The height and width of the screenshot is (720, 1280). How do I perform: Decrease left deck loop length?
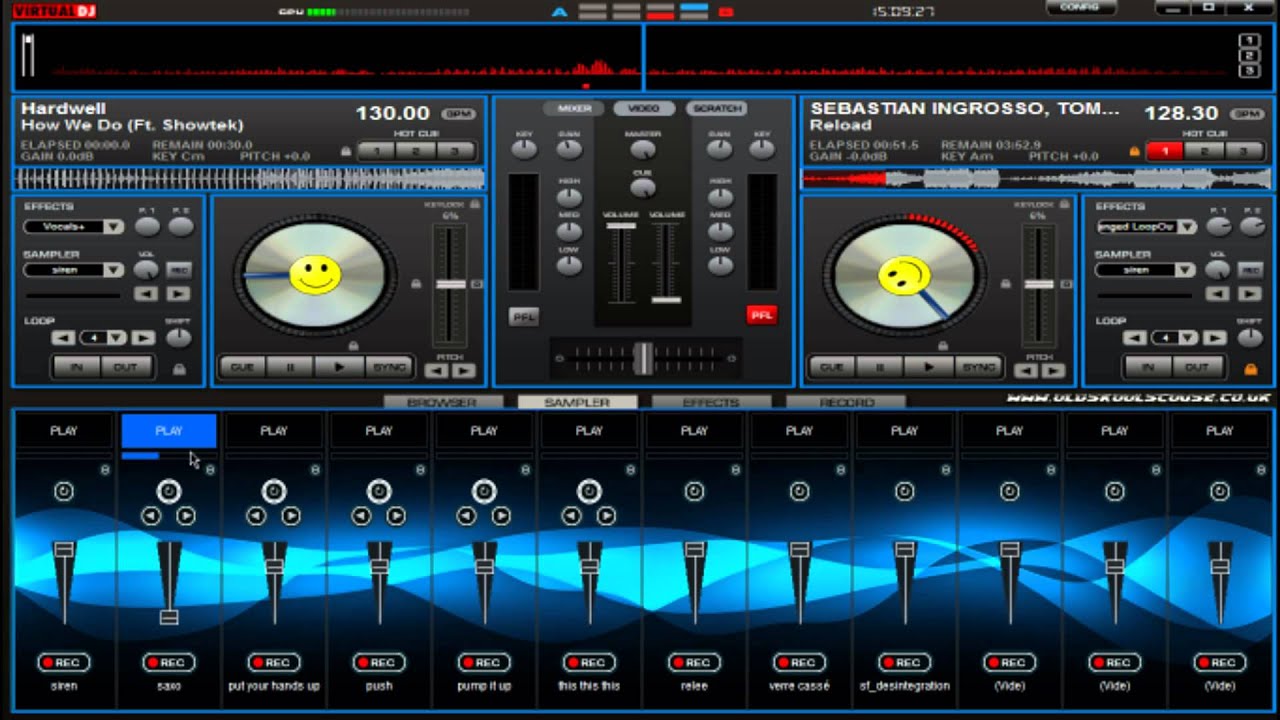63,338
